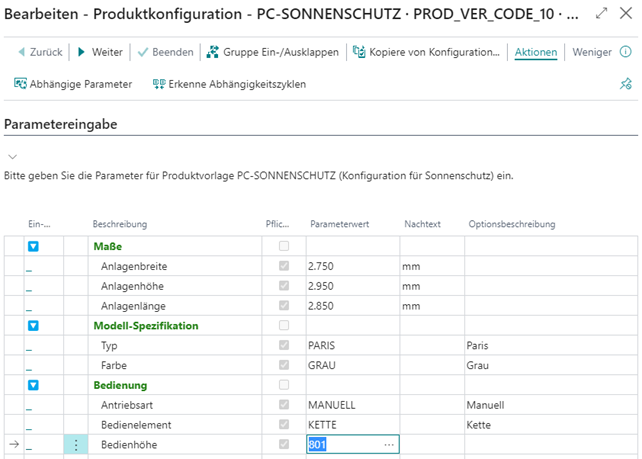Toggle the Maße row Pflicht checkbox
642x459 pixels.
click(x=284, y=246)
